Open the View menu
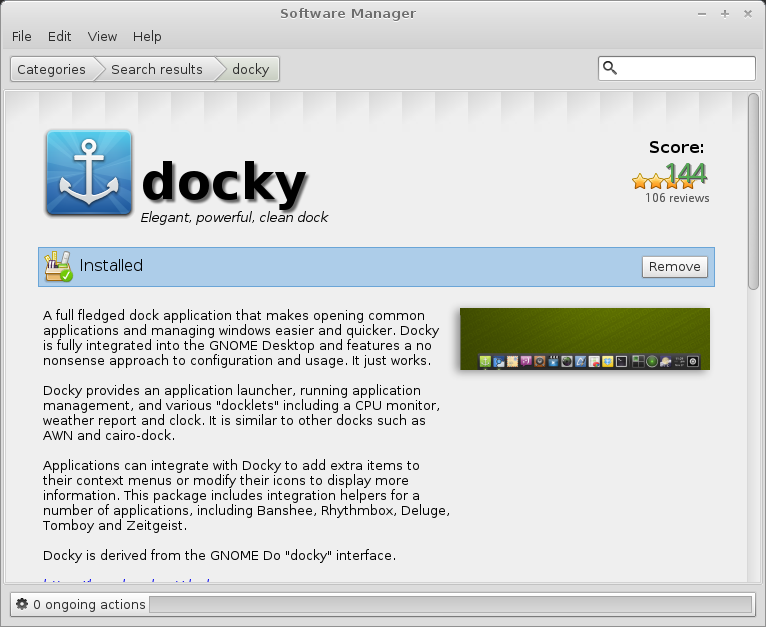Viewport: 766px width, 627px height. click(x=102, y=37)
